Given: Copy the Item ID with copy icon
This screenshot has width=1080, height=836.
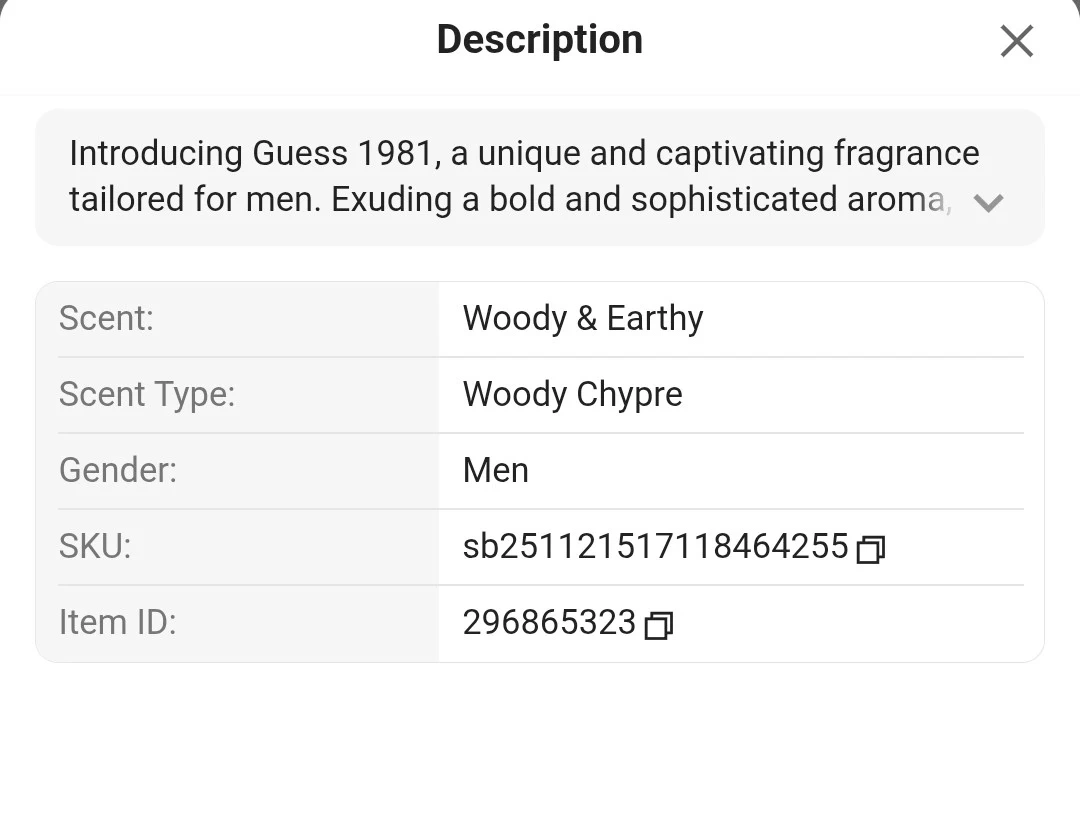Looking at the screenshot, I should [658, 625].
